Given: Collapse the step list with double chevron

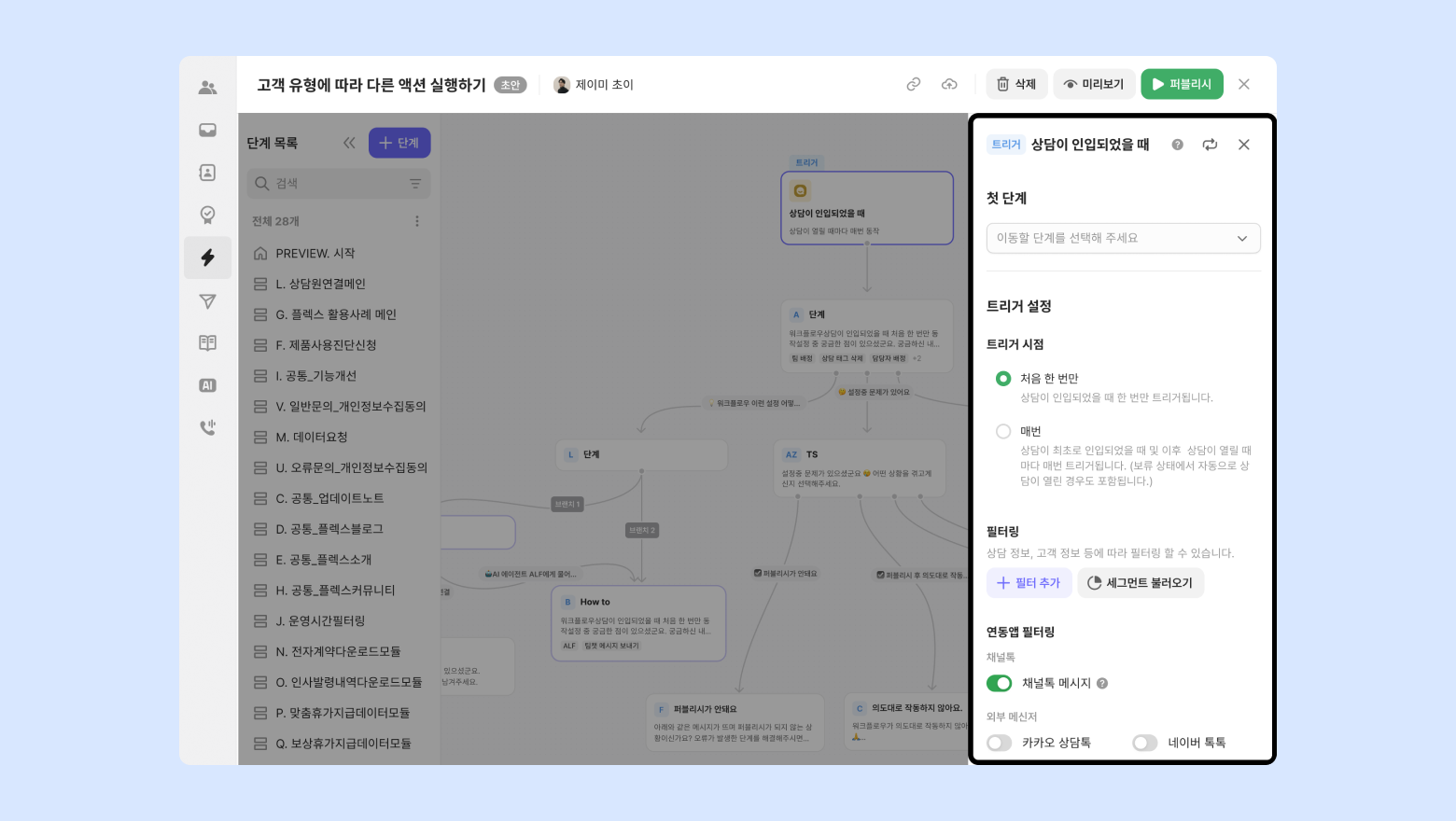Looking at the screenshot, I should coord(349,143).
